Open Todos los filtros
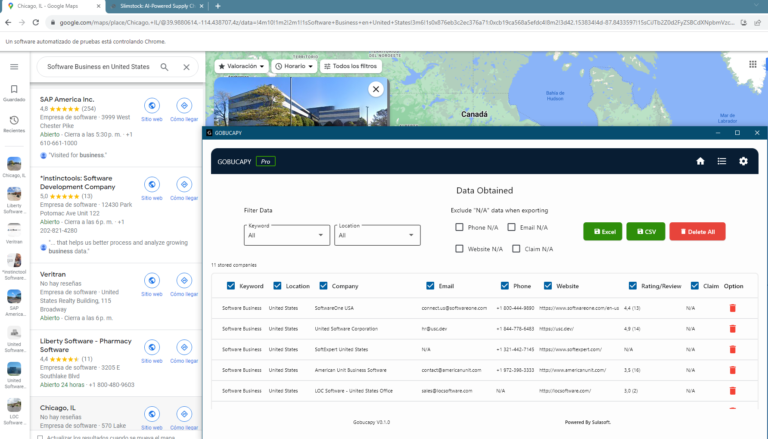This screenshot has width=768, height=439. (351, 66)
